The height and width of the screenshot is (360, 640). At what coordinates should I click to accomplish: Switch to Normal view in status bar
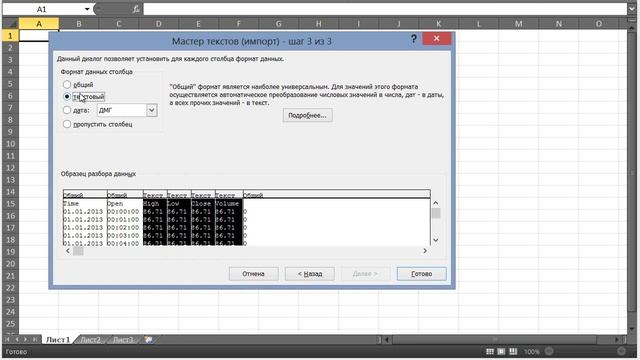coord(490,351)
